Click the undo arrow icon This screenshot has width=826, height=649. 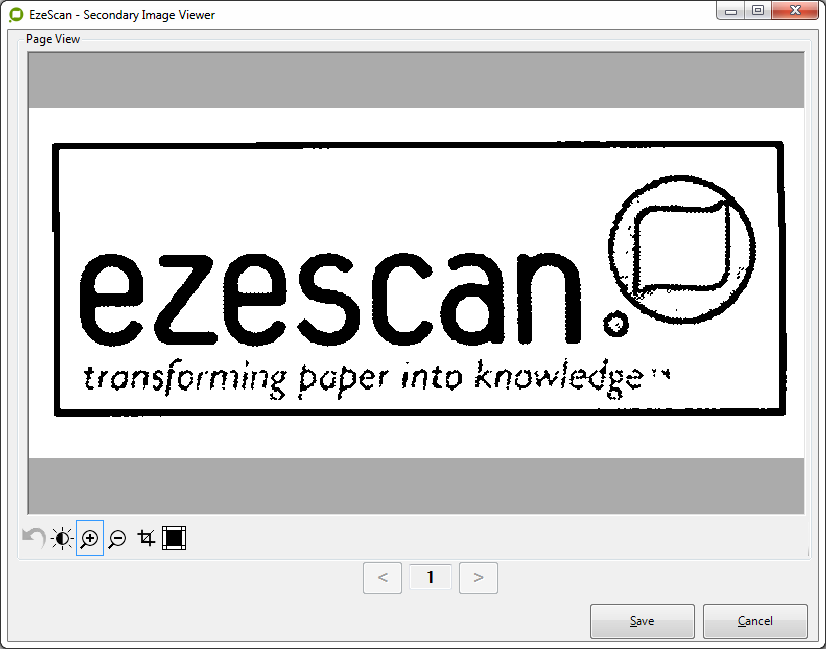point(33,539)
